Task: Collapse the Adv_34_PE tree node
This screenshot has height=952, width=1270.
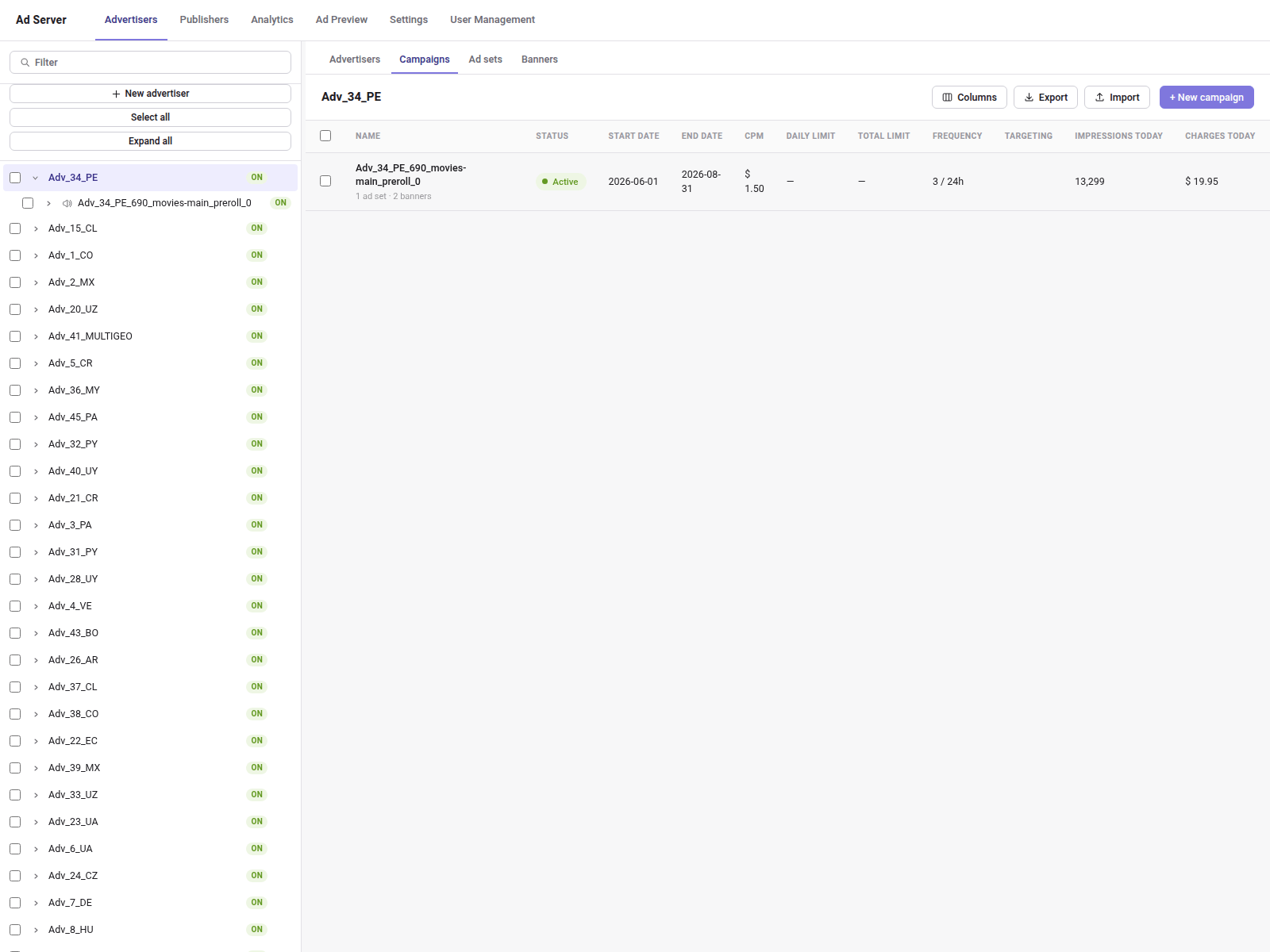Action: coord(35,178)
